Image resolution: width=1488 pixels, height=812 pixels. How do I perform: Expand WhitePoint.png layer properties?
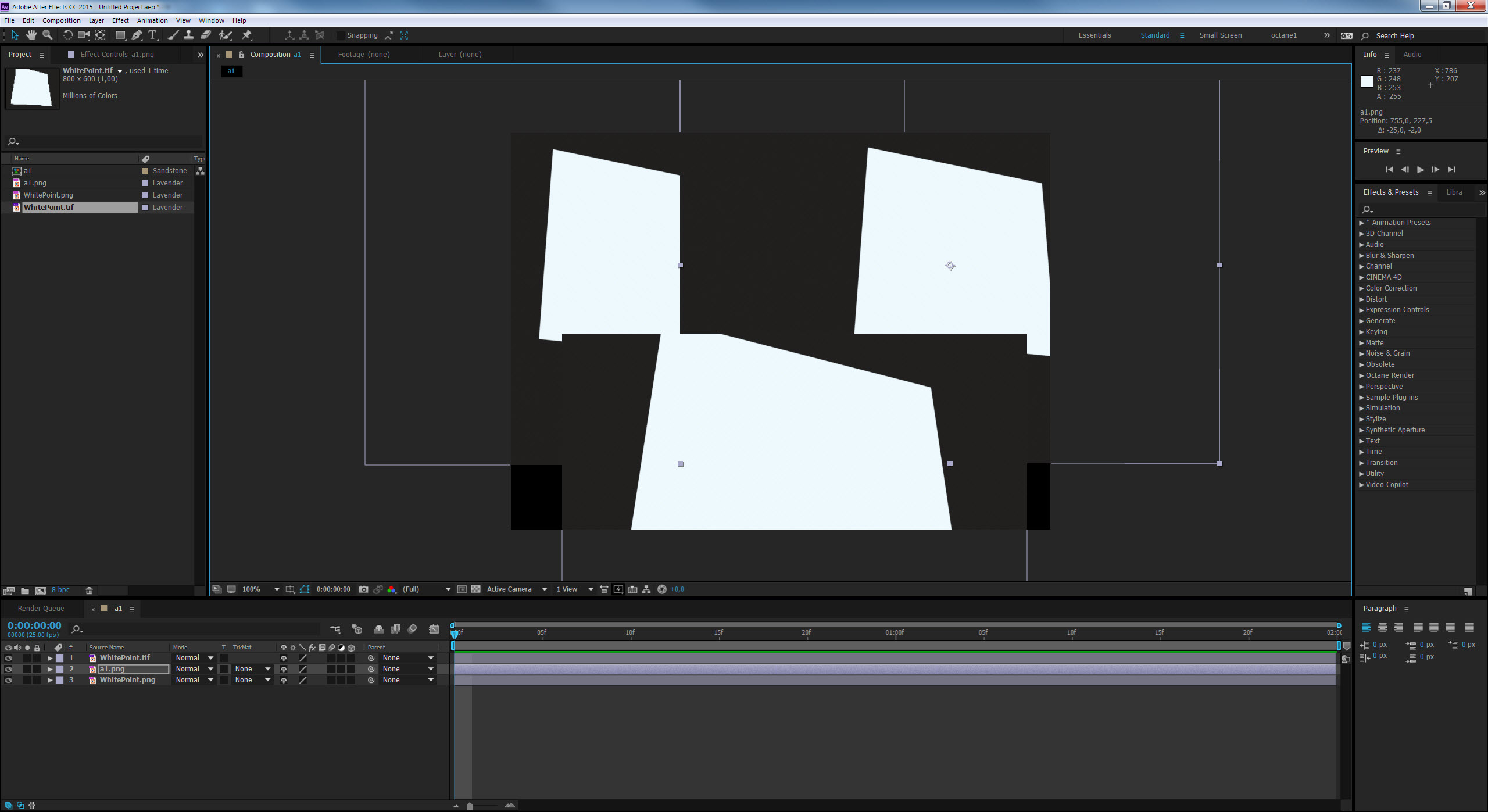[x=50, y=680]
